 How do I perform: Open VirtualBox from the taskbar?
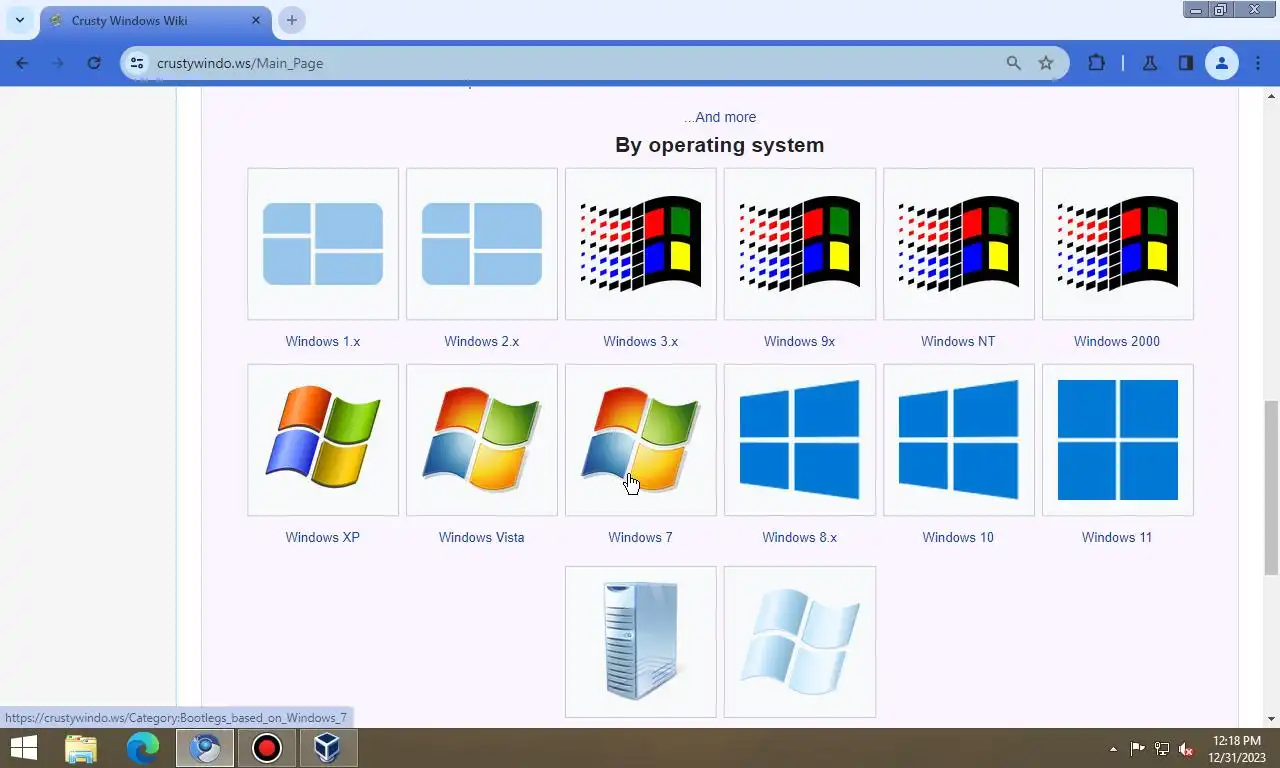[328, 748]
